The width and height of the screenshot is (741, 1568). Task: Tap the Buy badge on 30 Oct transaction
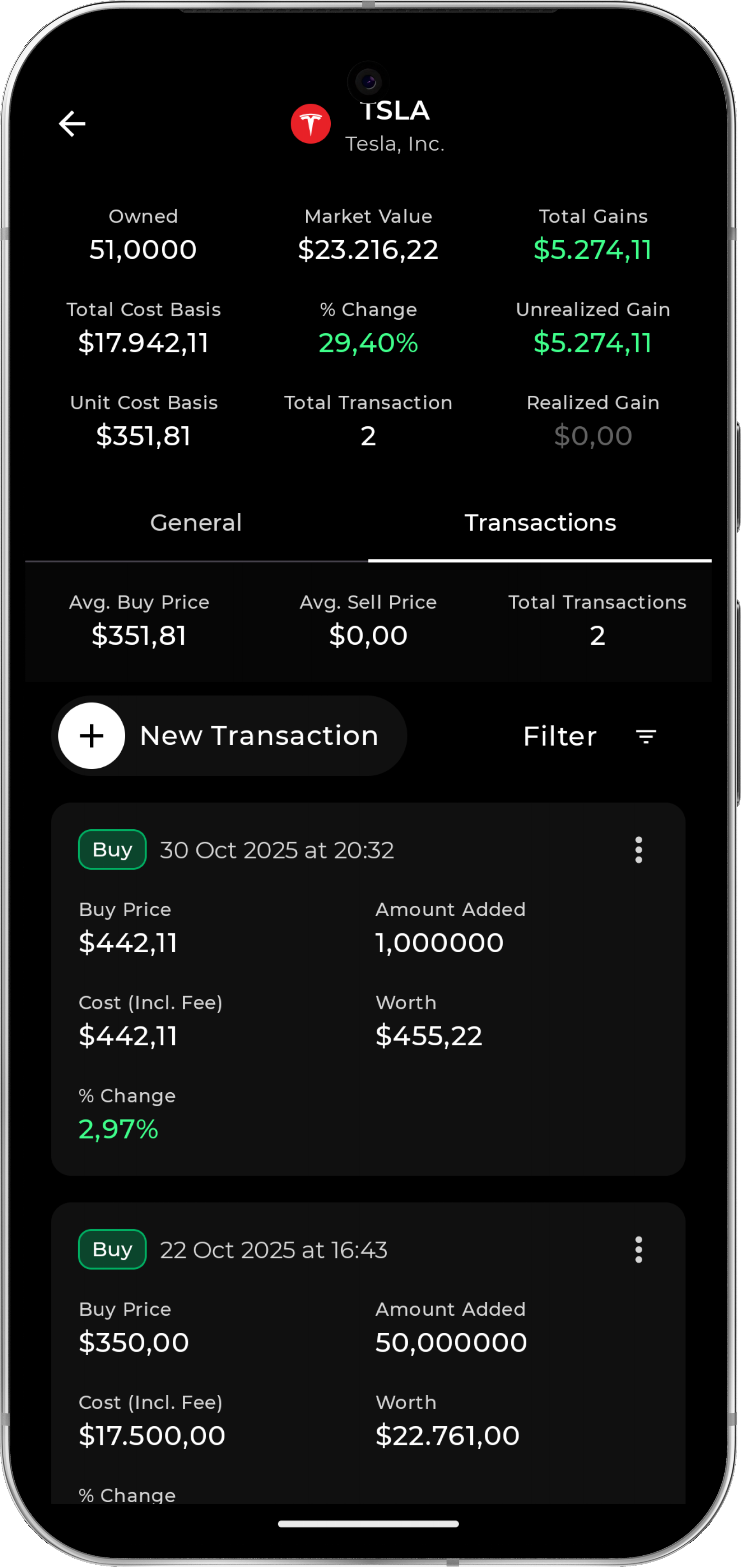(113, 850)
